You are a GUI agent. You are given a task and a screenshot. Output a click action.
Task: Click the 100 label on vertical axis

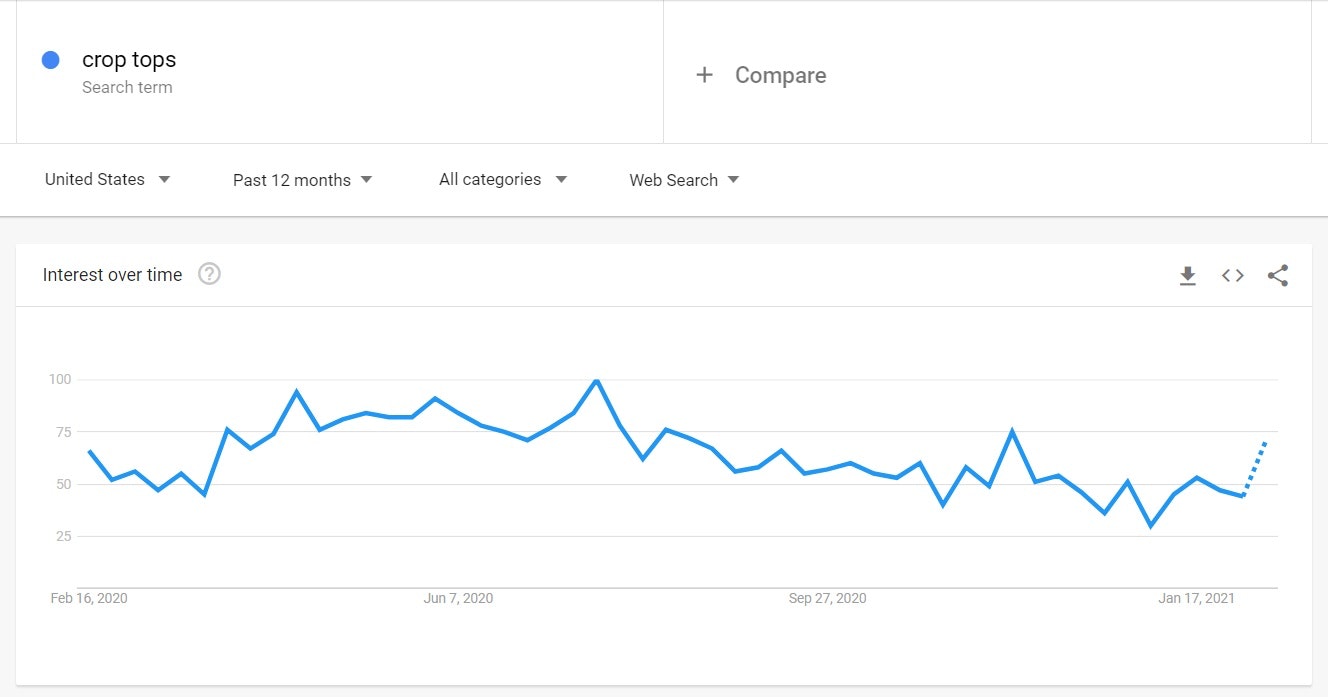tap(59, 380)
